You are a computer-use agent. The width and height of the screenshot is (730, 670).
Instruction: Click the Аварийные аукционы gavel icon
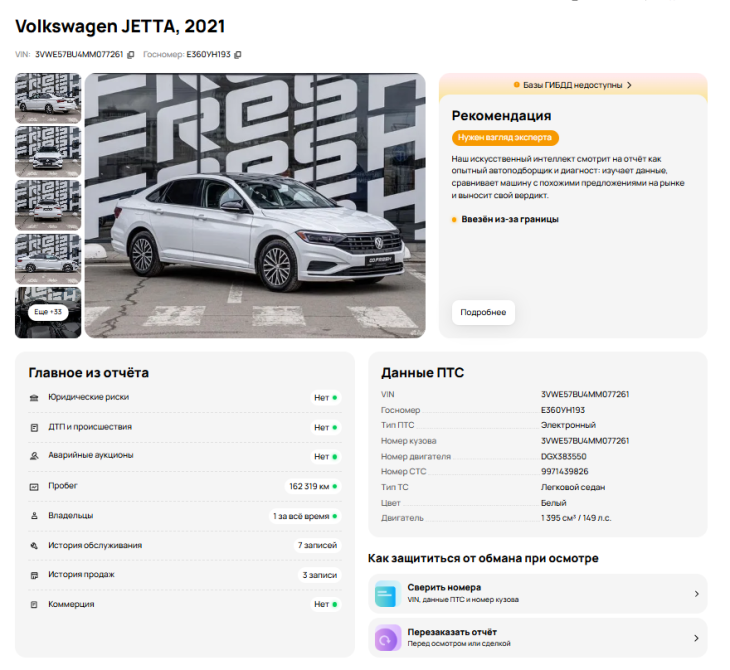[34, 456]
